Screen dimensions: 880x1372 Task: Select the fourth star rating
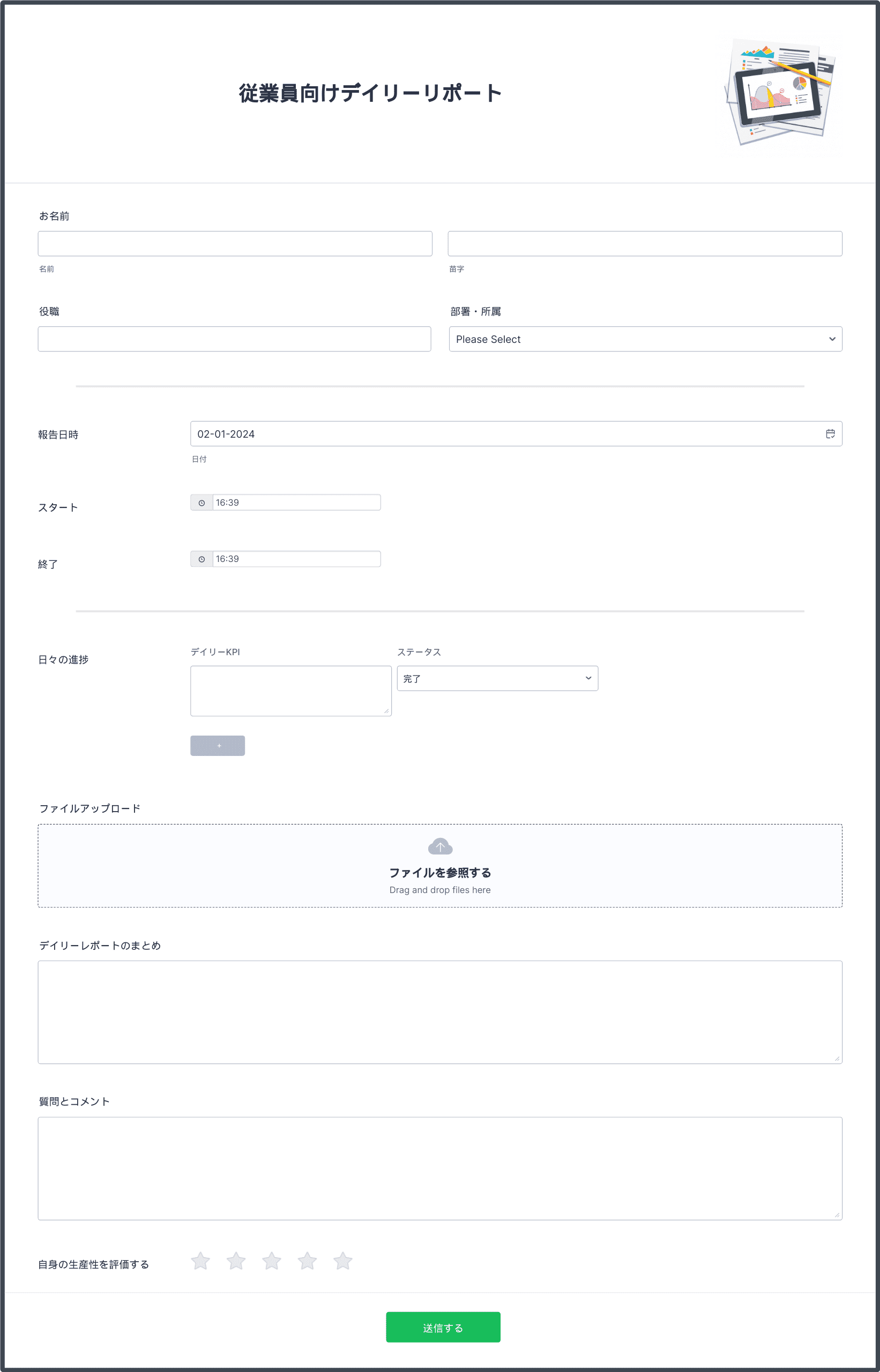click(x=308, y=1261)
